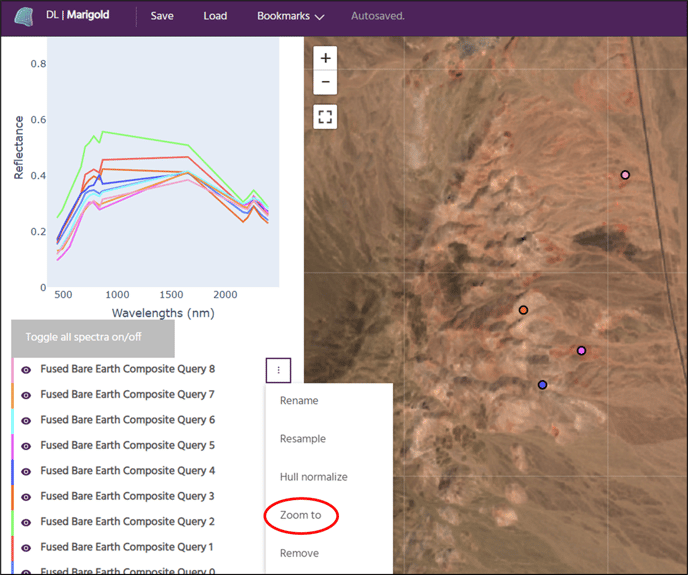
Task: Open the Bookmarks dropdown
Action: (290, 16)
